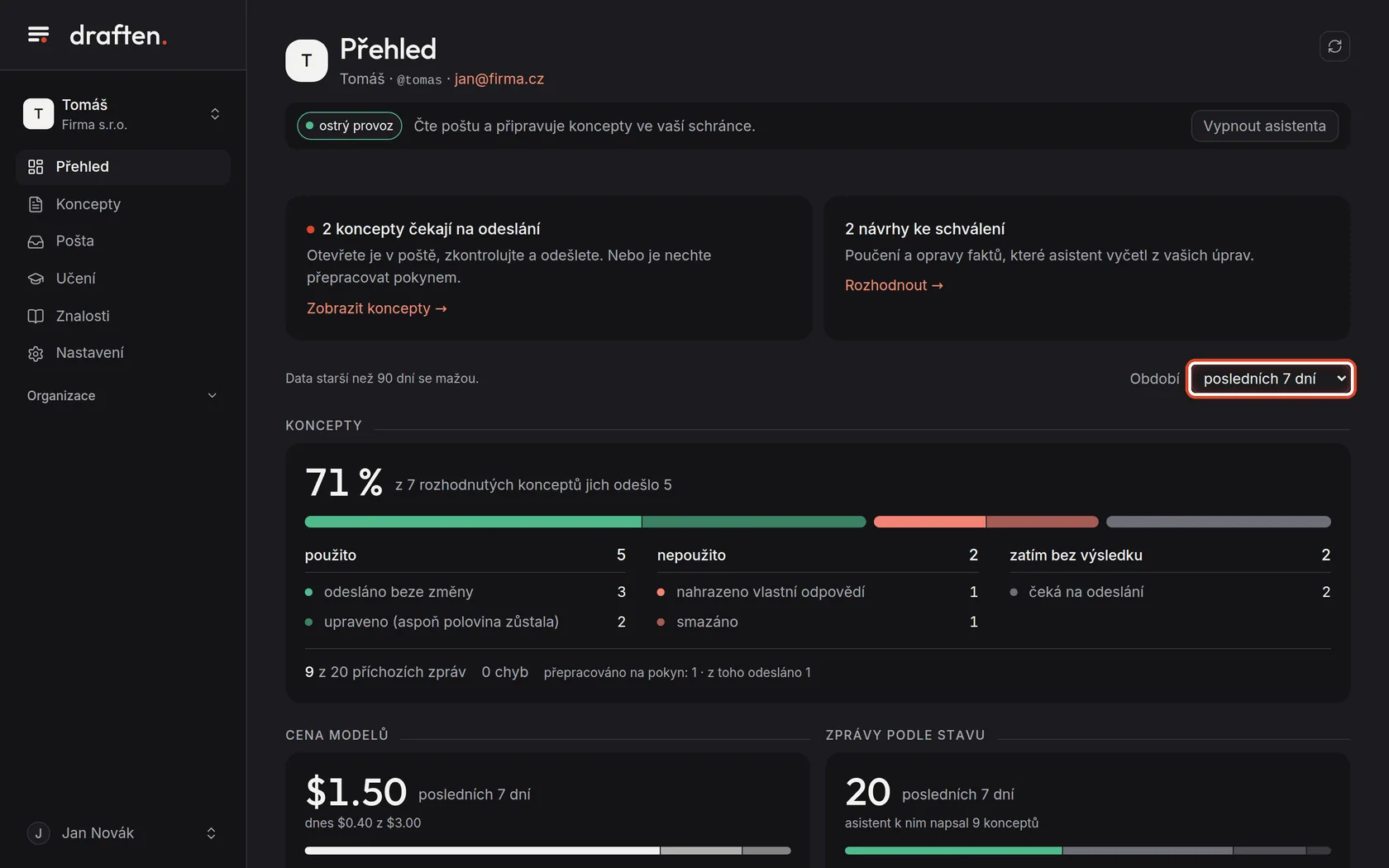Click the draften logo
Screen dimensions: 1389x868
[x=118, y=35]
